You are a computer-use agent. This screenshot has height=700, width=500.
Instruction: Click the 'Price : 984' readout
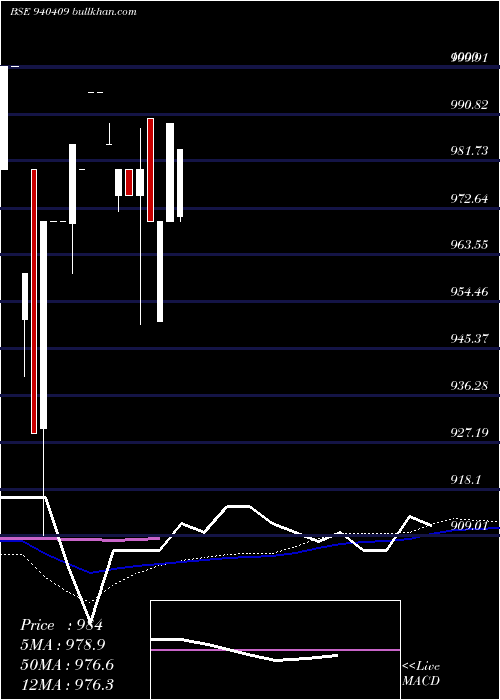pos(62,625)
